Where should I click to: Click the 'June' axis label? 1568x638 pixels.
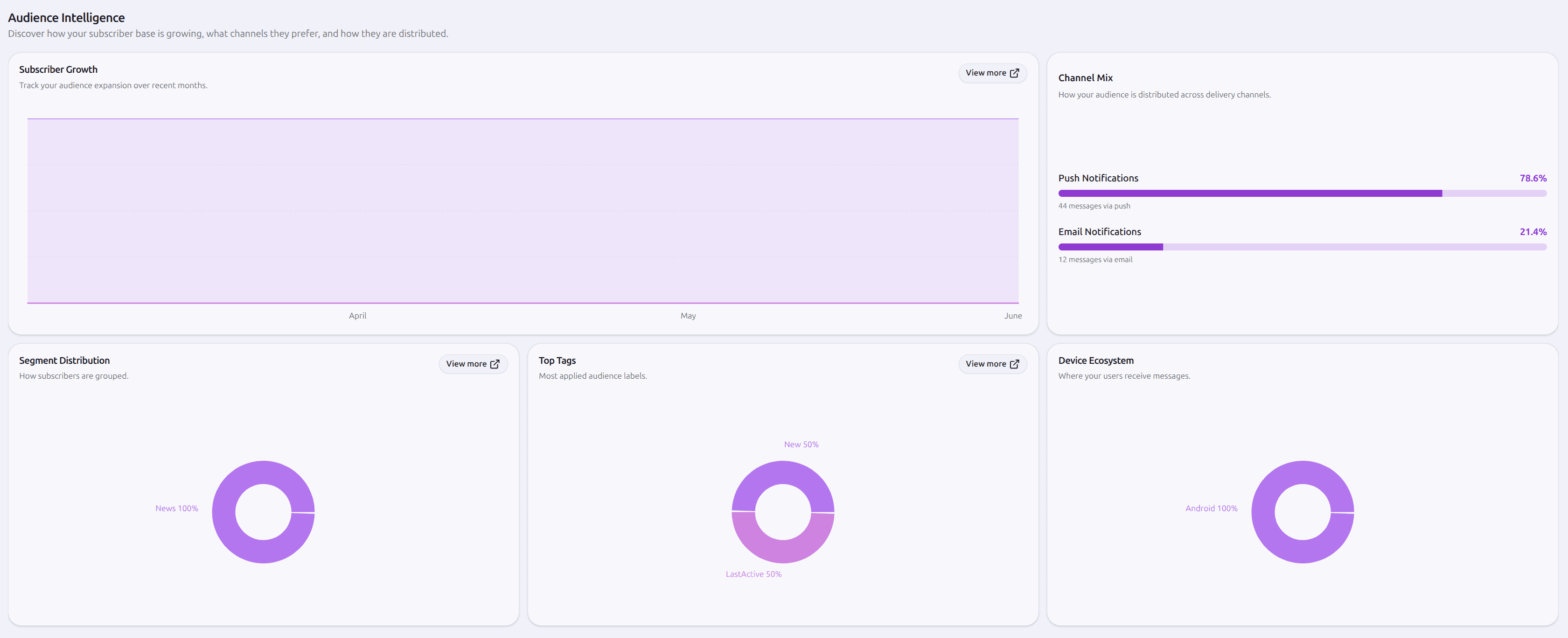[1013, 315]
